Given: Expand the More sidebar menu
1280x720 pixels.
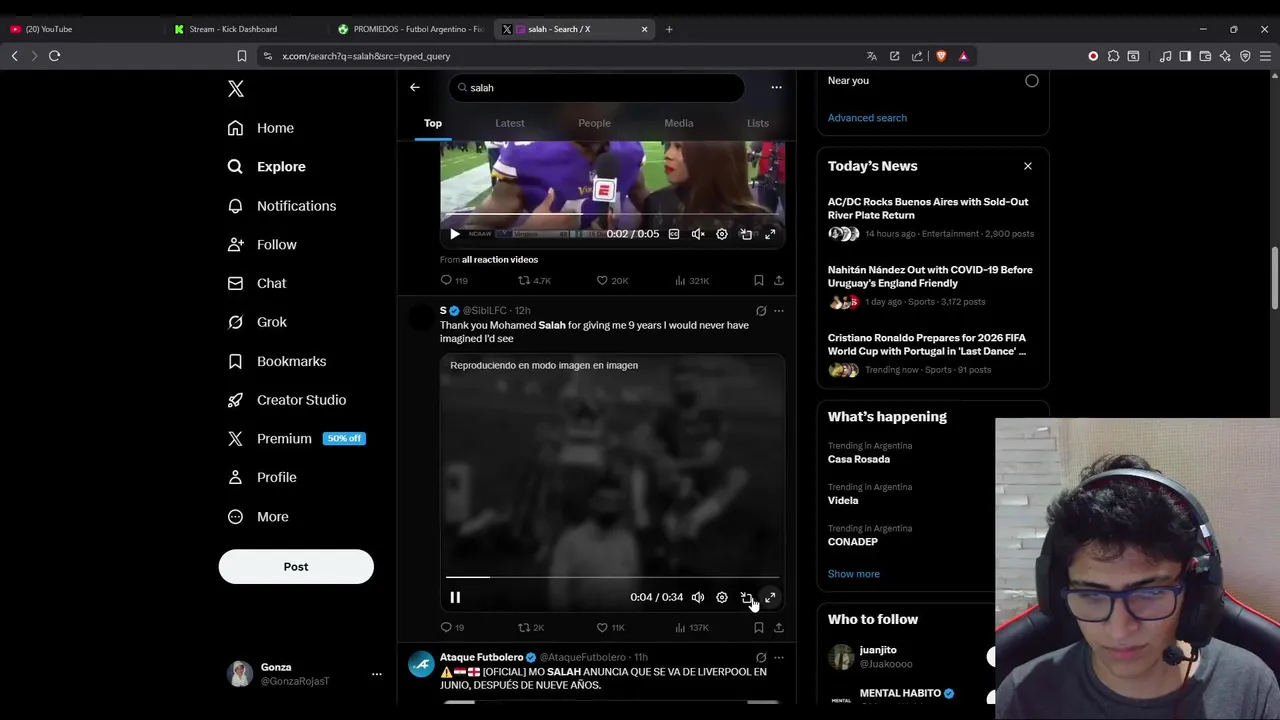Looking at the screenshot, I should tap(257, 517).
